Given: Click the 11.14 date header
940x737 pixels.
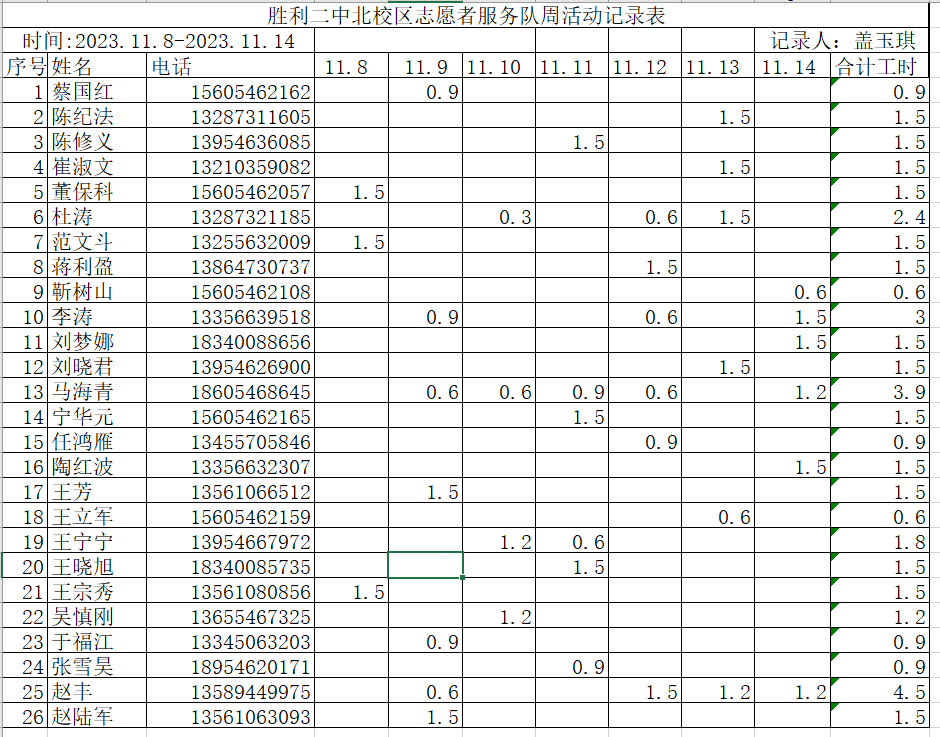Looking at the screenshot, I should click(x=793, y=66).
